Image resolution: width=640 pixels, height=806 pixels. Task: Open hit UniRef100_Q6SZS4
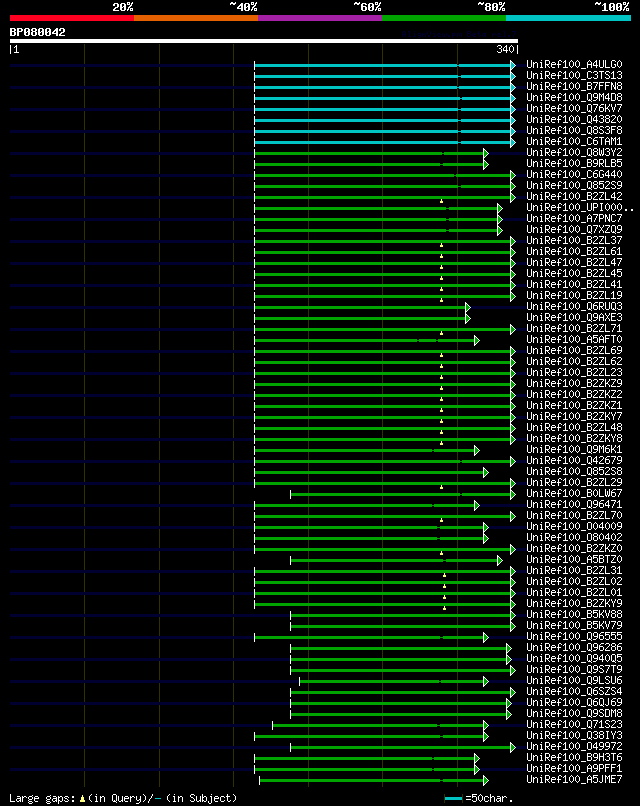point(574,691)
